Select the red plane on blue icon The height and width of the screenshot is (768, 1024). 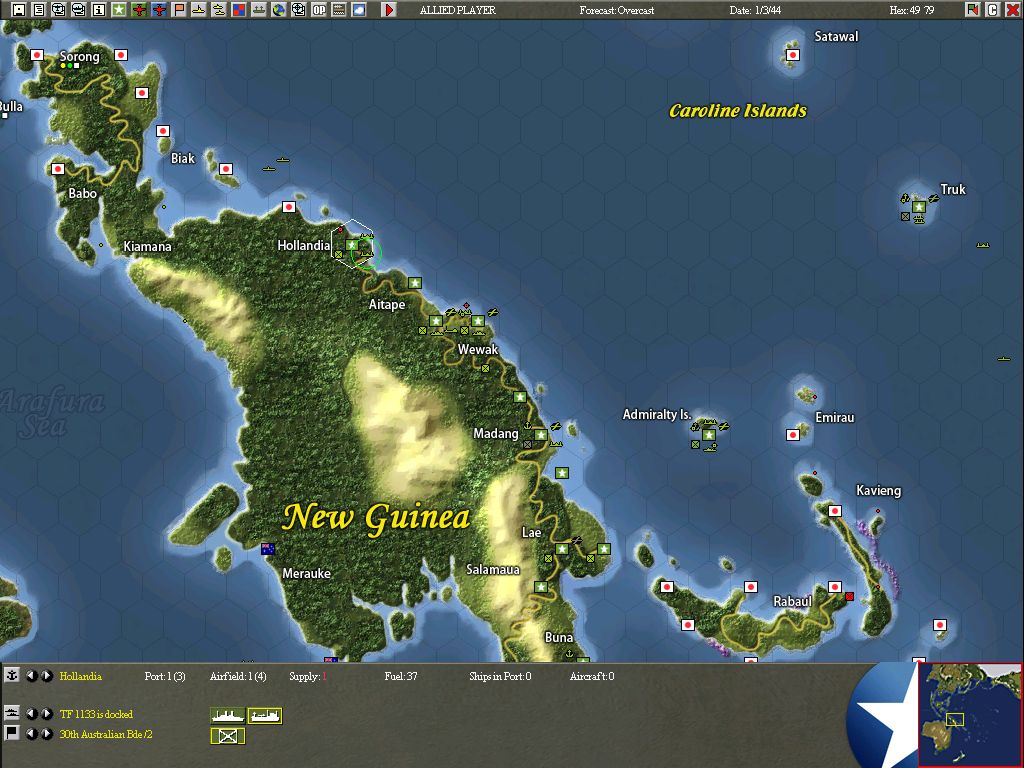(x=159, y=10)
